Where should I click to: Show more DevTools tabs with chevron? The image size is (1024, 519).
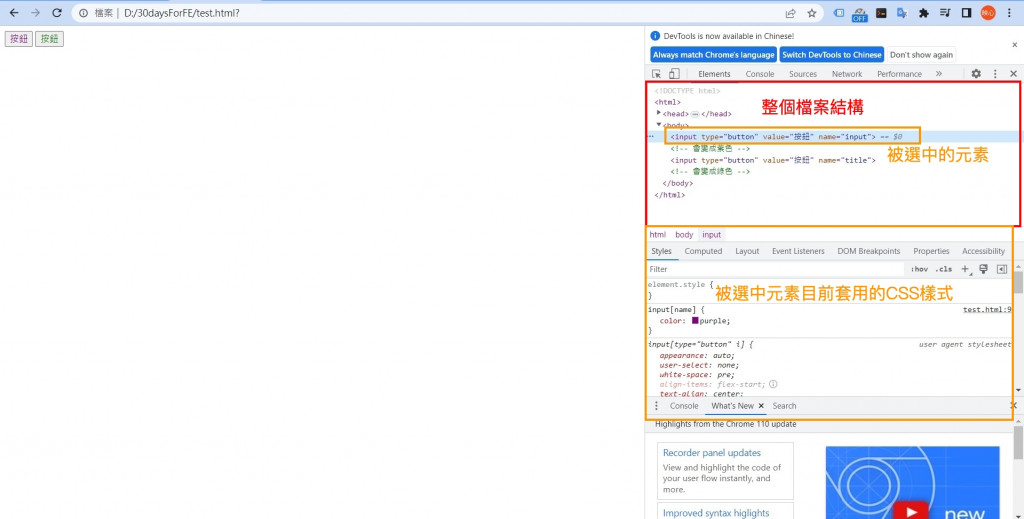(938, 74)
